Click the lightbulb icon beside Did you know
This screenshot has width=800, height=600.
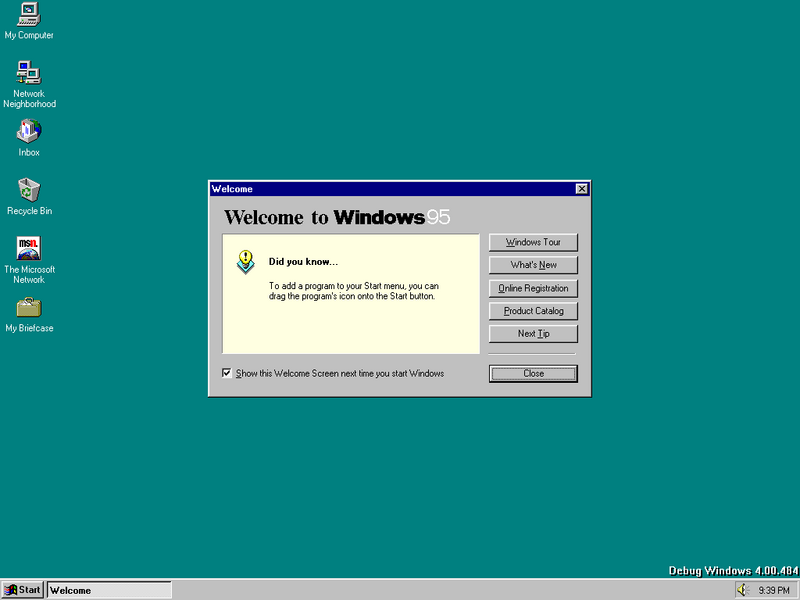point(243,262)
